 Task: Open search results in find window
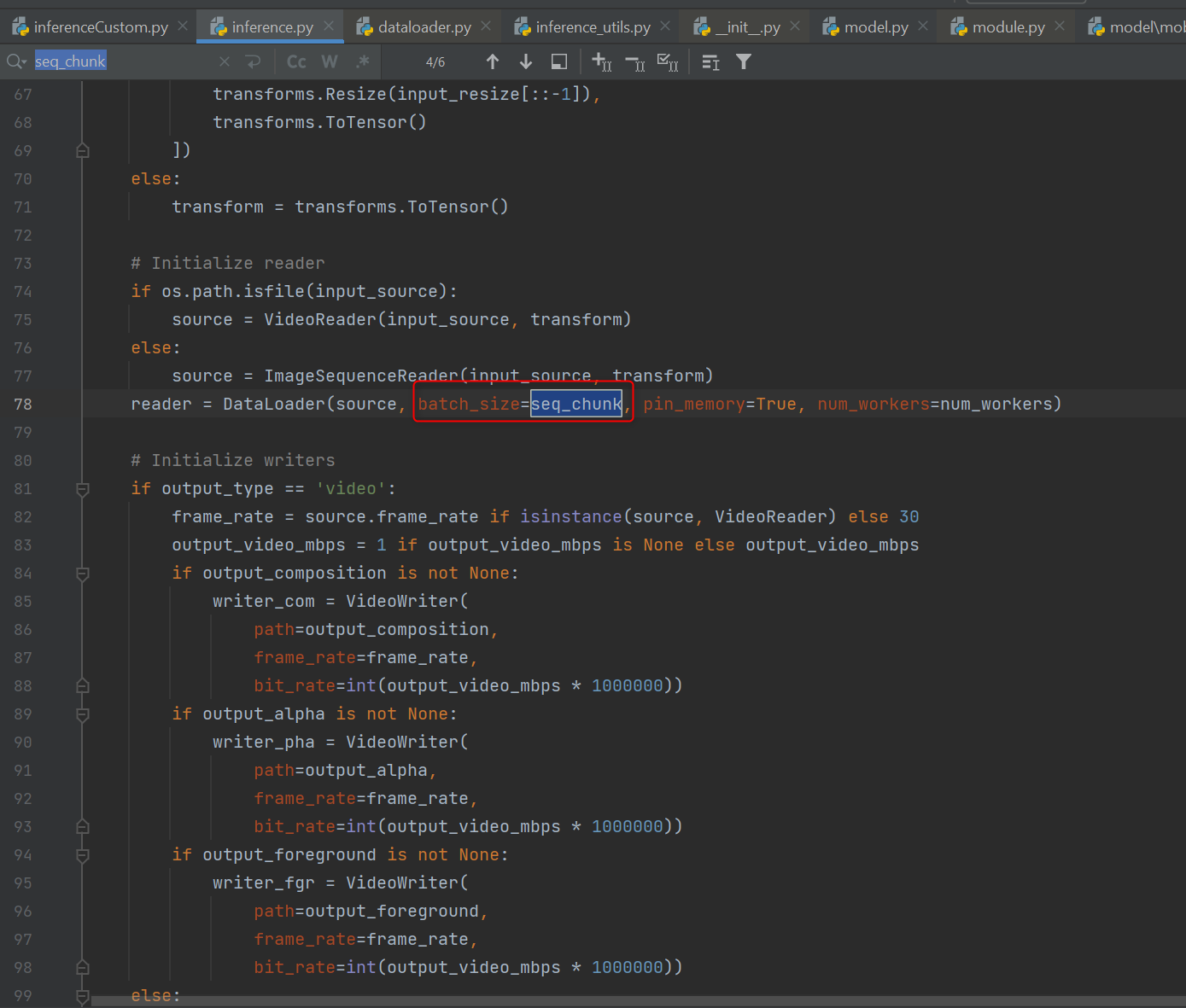tap(559, 61)
